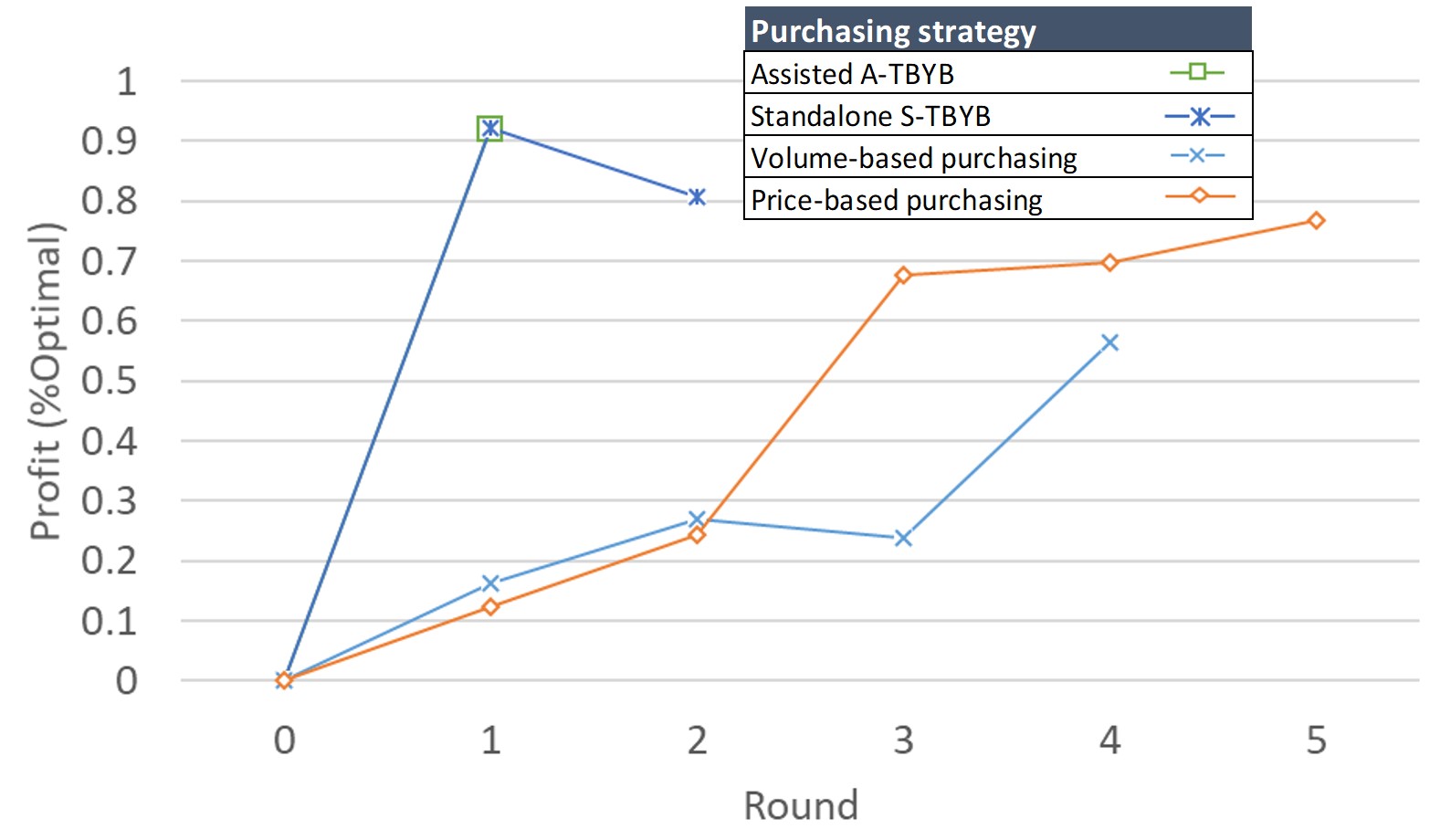
Task: Click the x-axis tick label 5
Action: pos(1316,740)
